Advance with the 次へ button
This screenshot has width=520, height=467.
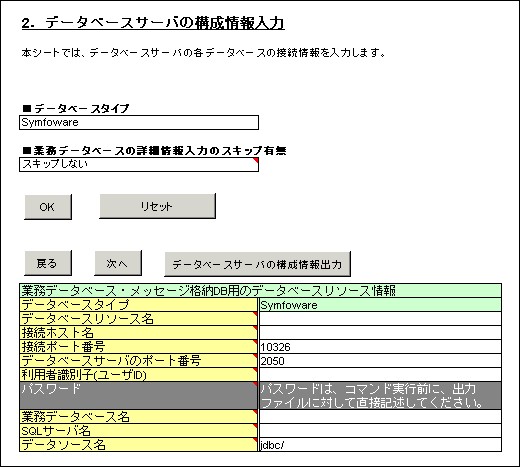[x=118, y=263]
